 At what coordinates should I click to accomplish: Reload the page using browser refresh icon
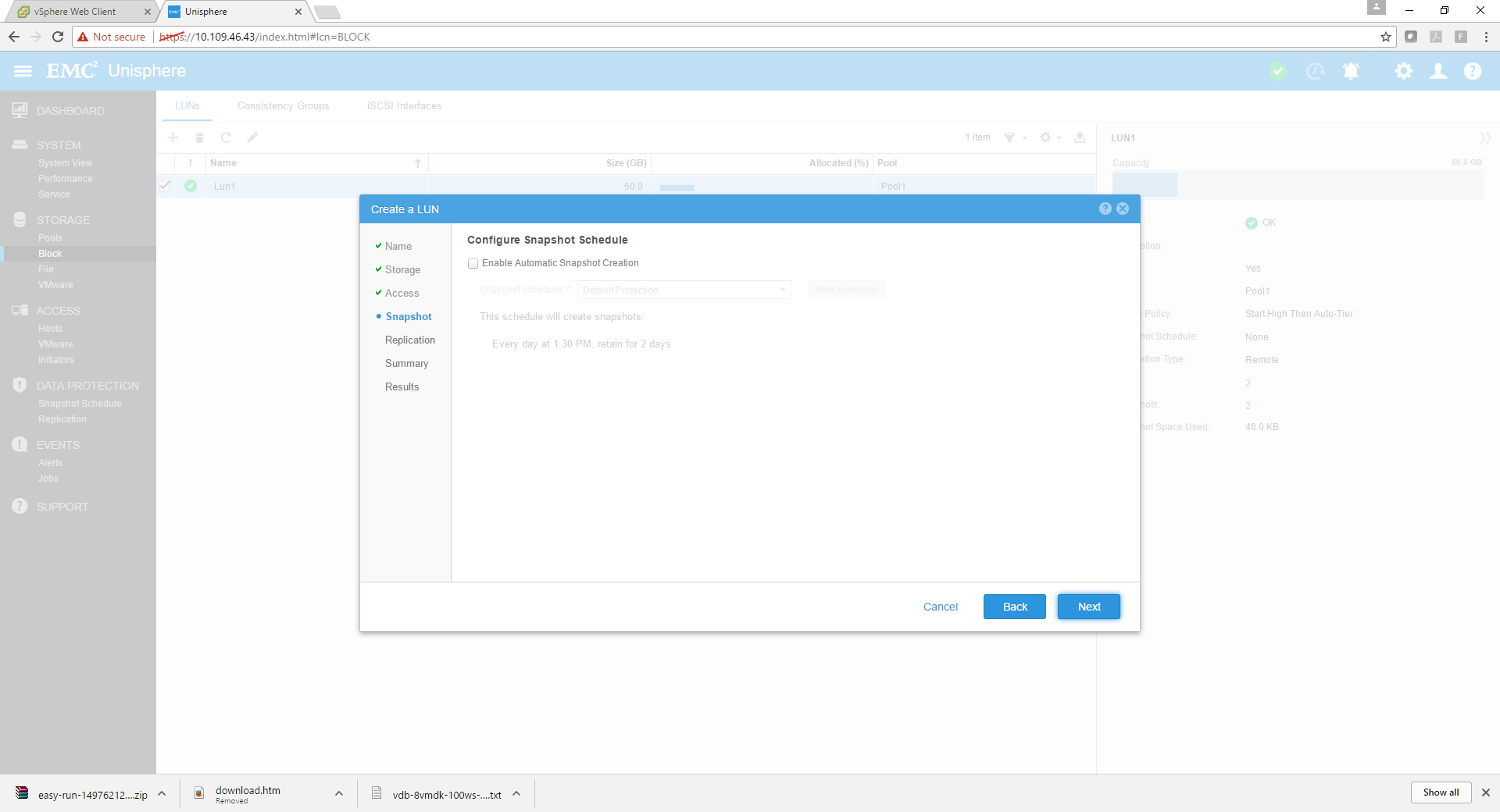coord(58,37)
